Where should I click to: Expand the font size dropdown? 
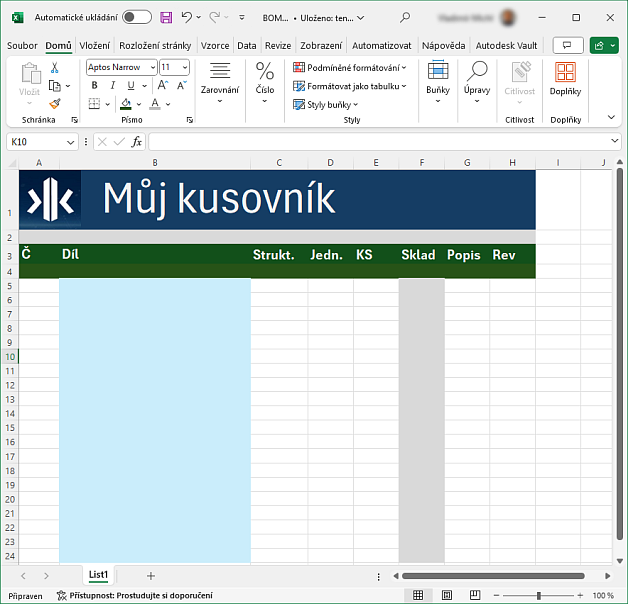[183, 68]
